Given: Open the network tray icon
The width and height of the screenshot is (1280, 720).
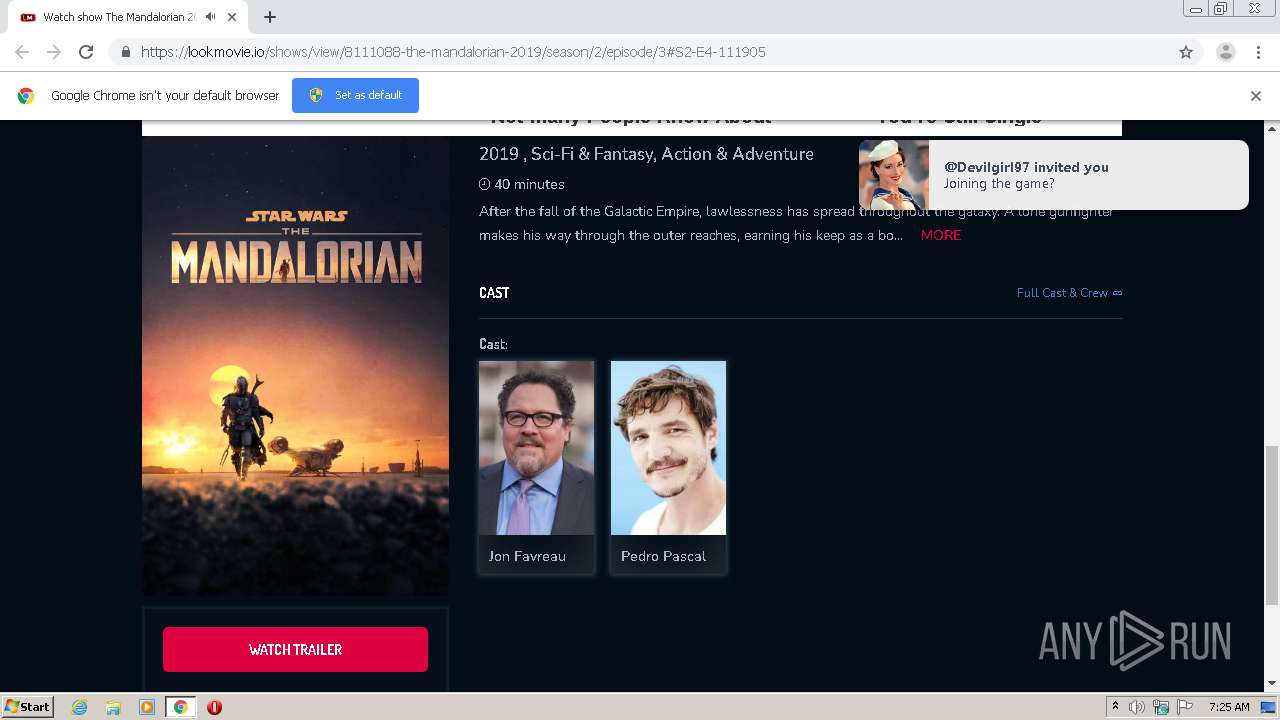Looking at the screenshot, I should (x=1160, y=707).
